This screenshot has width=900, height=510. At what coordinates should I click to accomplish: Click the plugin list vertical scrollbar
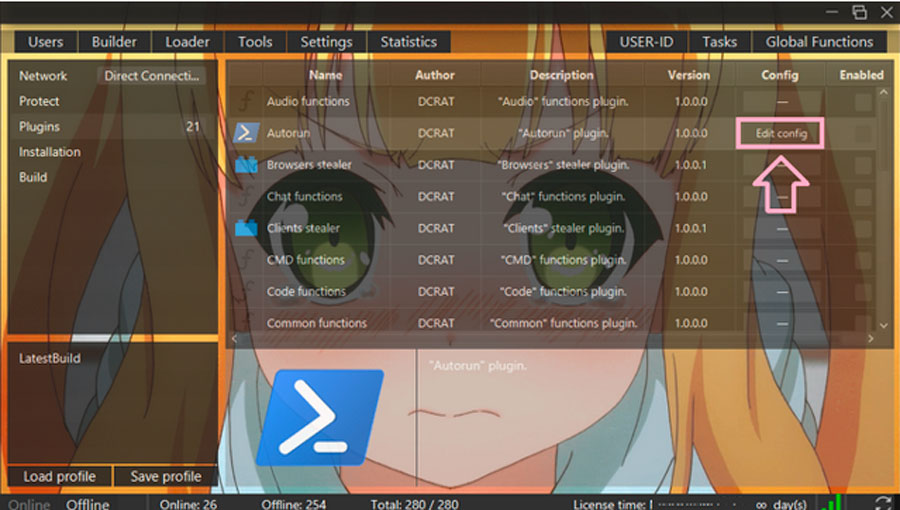coord(884,135)
